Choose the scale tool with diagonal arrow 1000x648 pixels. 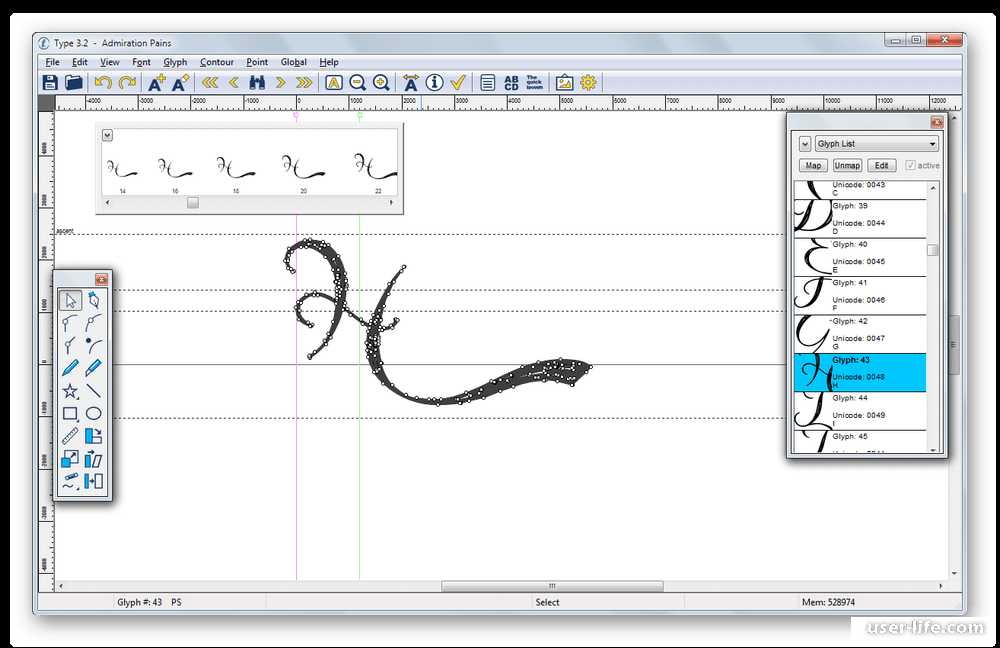click(x=70, y=459)
